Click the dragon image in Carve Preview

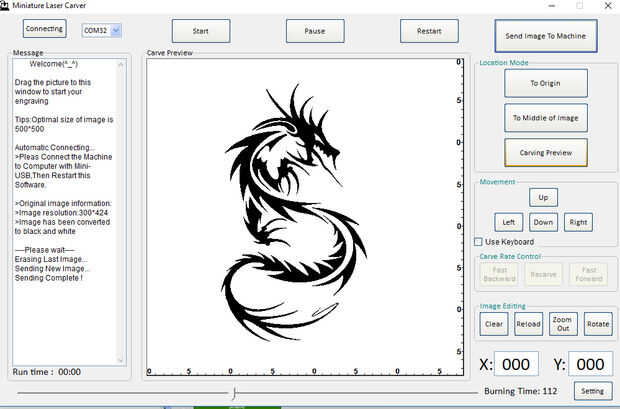pos(294,214)
